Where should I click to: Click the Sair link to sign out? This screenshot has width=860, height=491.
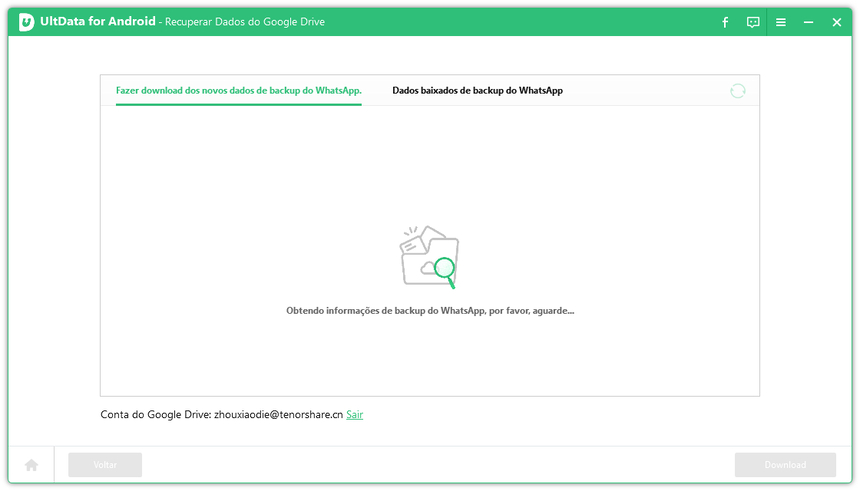coord(354,414)
